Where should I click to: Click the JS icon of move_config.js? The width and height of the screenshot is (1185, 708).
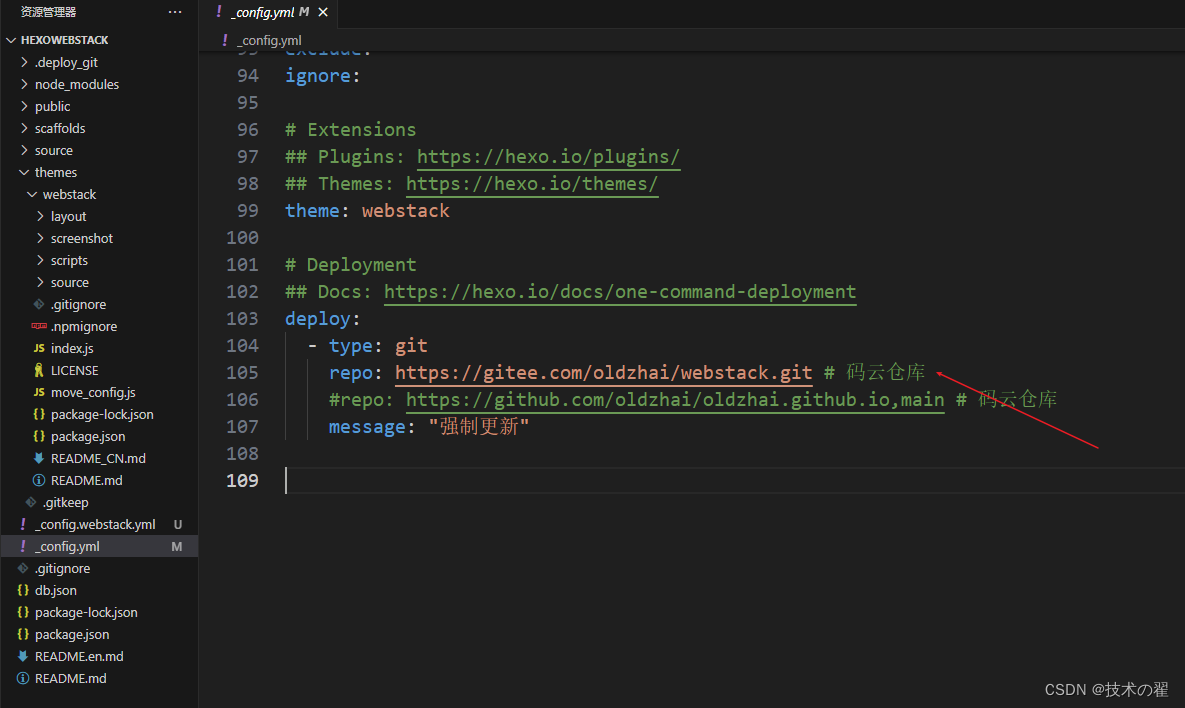point(39,392)
